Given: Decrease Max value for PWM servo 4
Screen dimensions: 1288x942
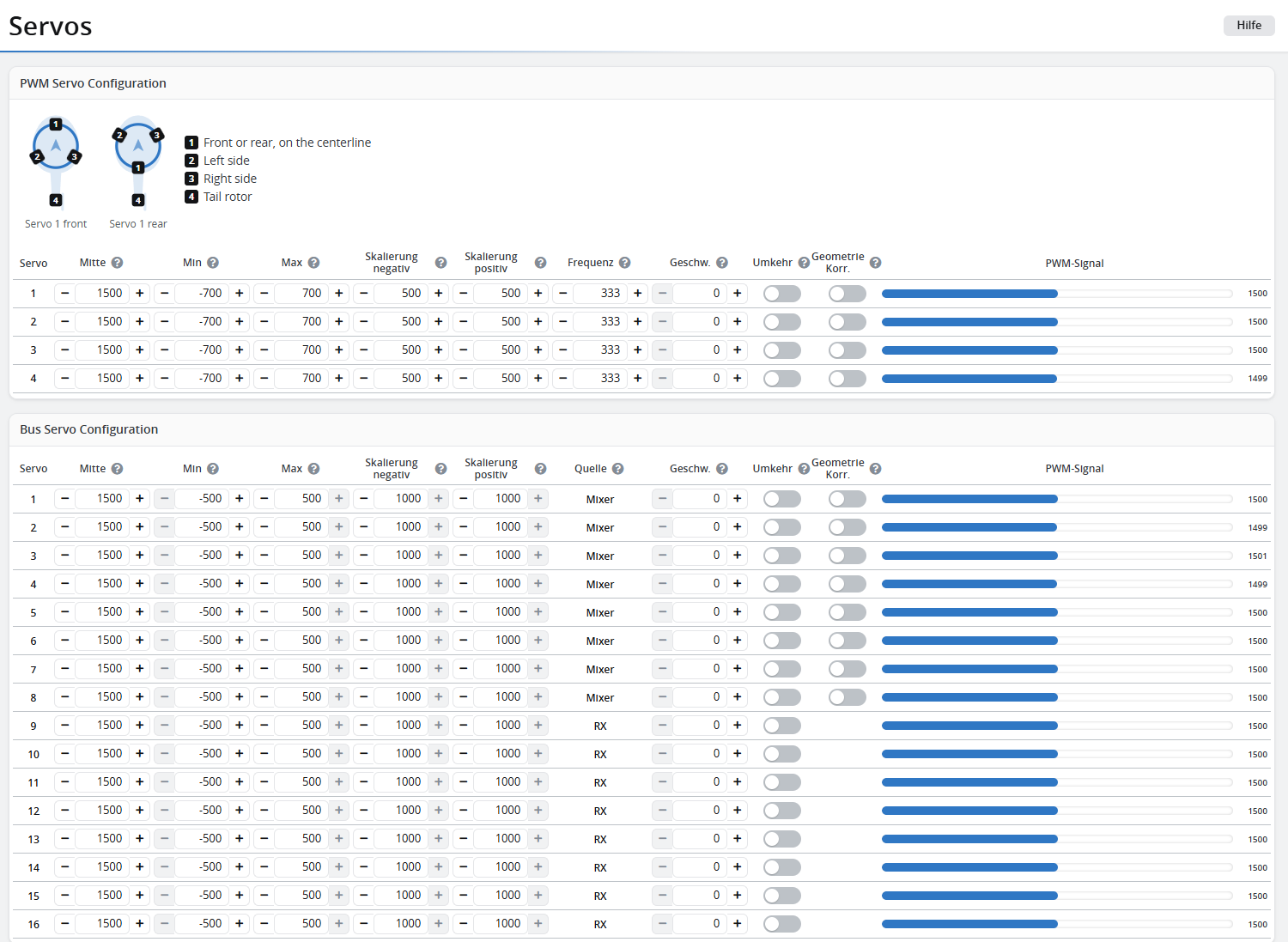Looking at the screenshot, I should click(x=264, y=379).
